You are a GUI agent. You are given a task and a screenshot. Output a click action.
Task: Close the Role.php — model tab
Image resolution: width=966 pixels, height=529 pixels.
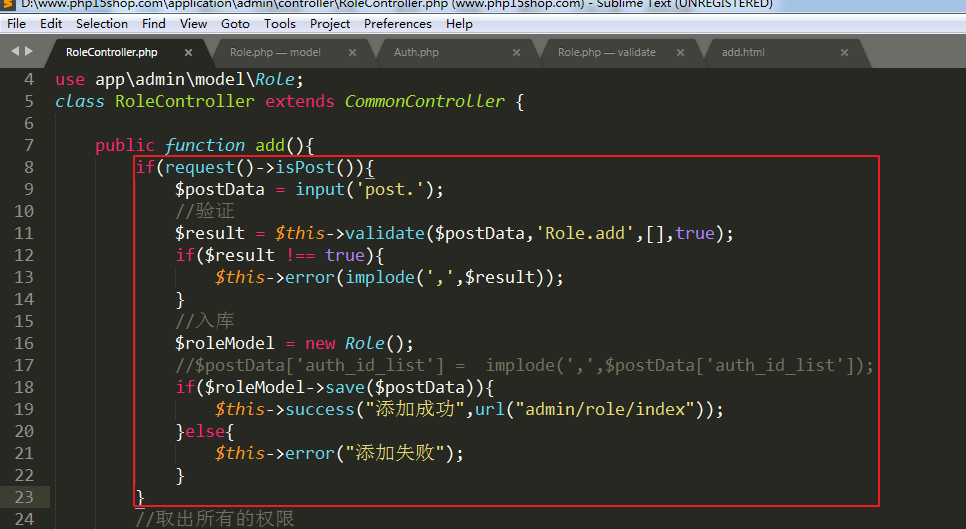tap(353, 52)
